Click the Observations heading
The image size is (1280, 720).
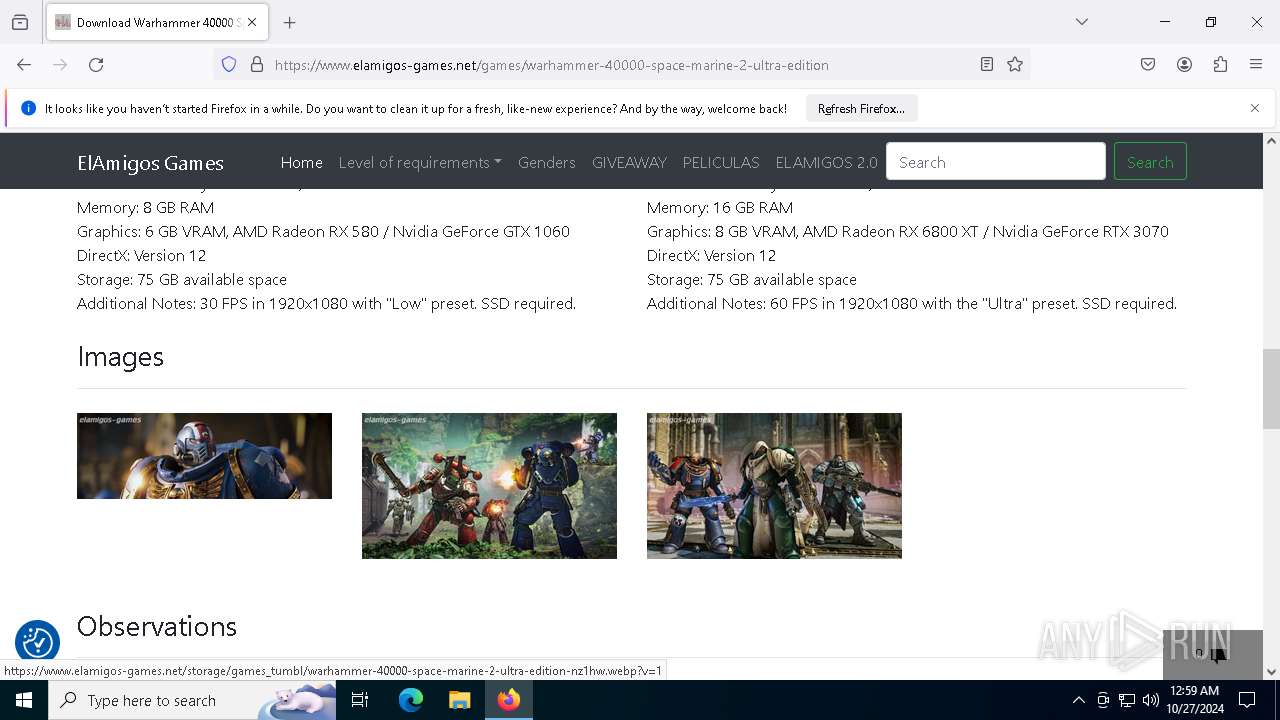[x=157, y=627]
